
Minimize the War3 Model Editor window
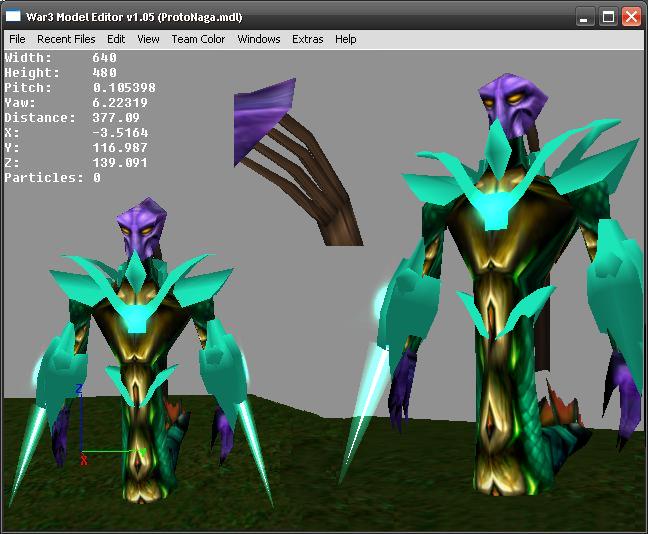tap(584, 17)
